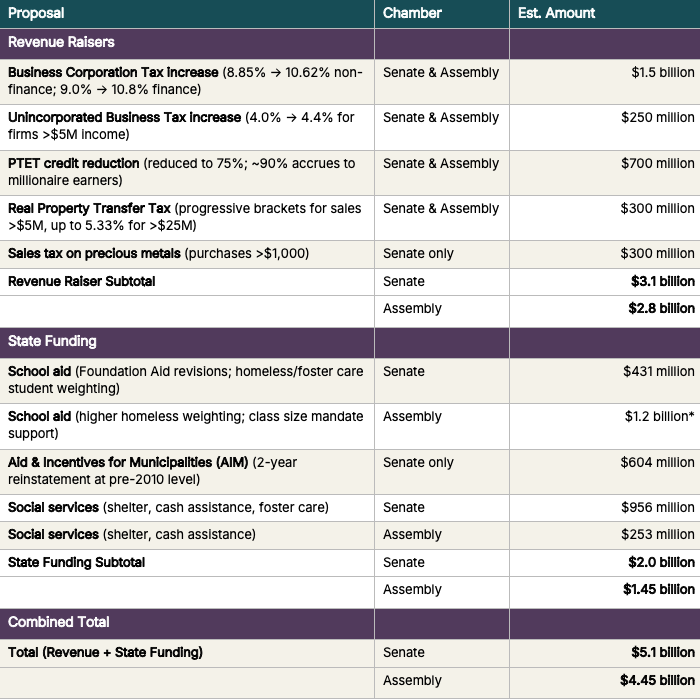Click the Unincorporated Business Tax increase proposal

coord(124,118)
